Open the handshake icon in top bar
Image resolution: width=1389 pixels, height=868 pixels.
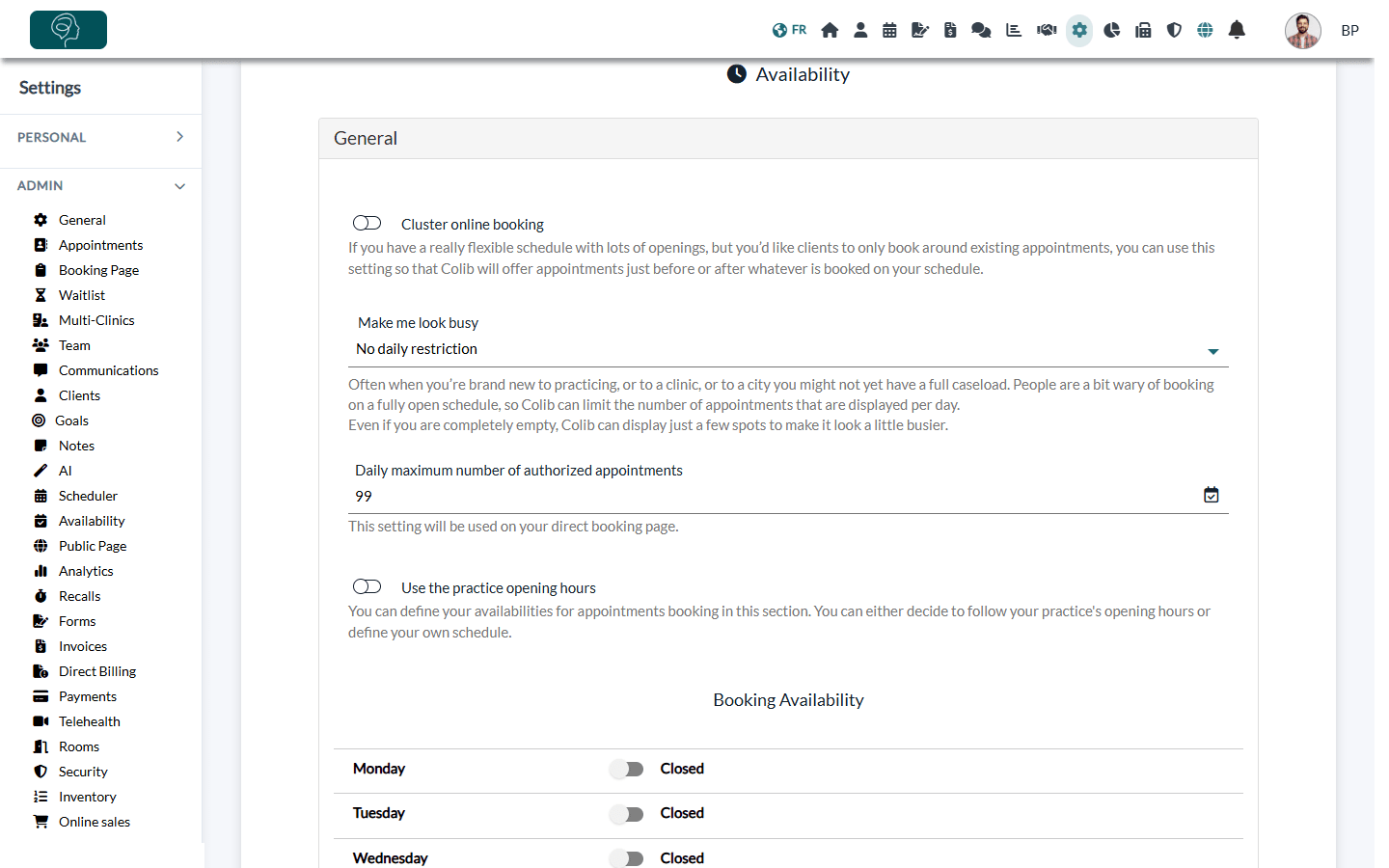1047,30
